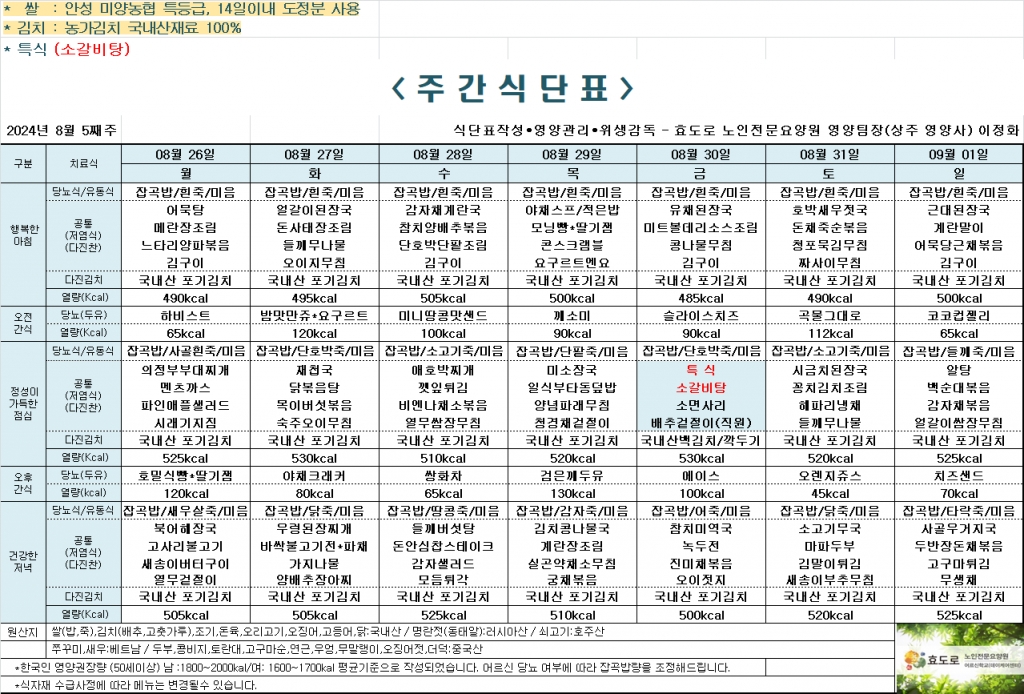Select the 하비스트 morning snack cell

tap(185, 315)
